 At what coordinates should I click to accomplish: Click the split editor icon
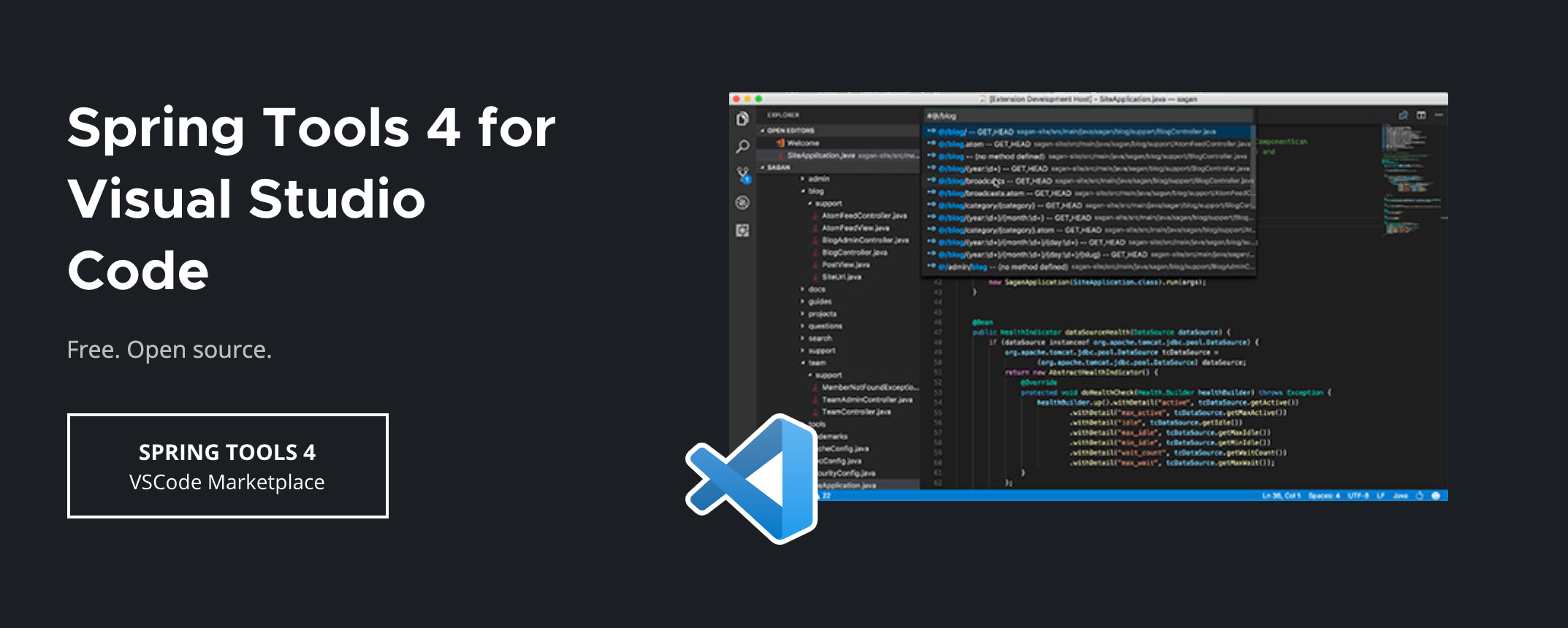pos(1421,115)
